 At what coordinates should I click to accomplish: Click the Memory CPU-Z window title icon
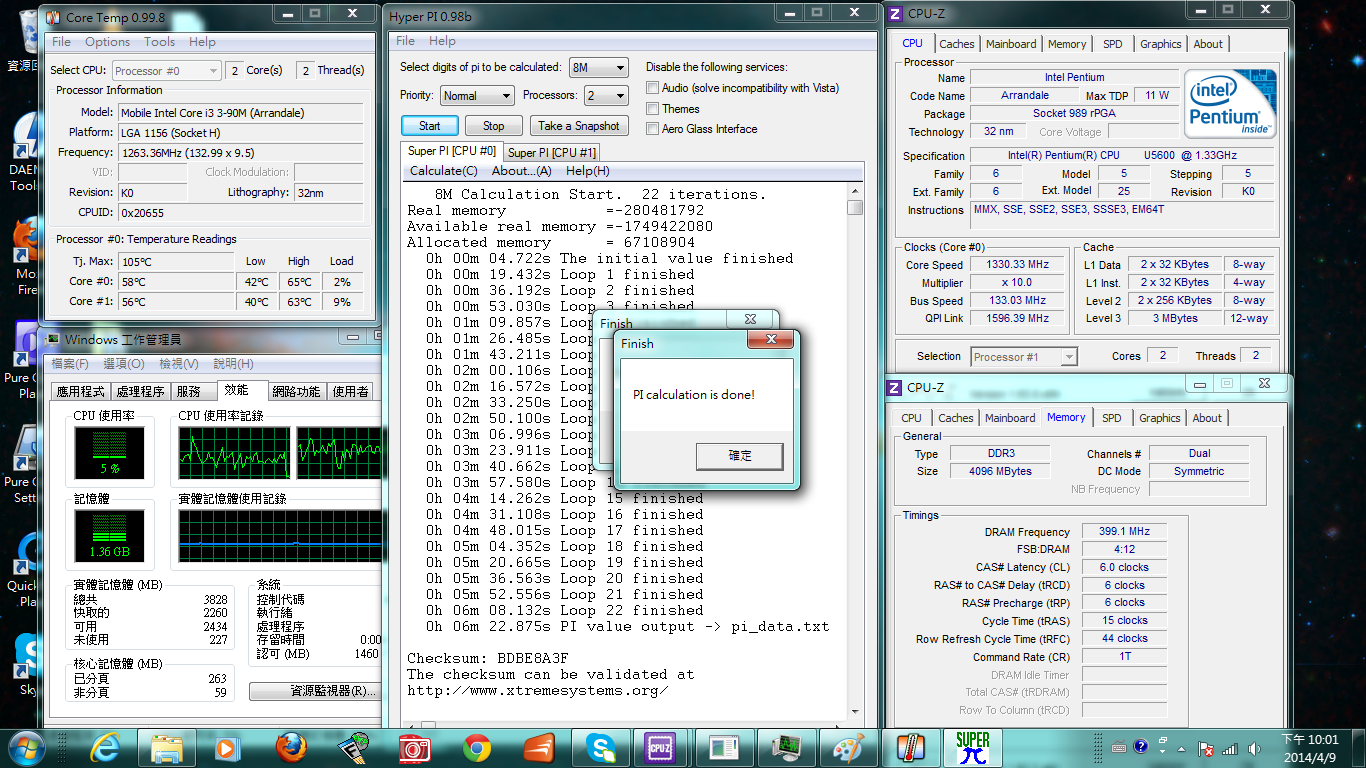(895, 387)
